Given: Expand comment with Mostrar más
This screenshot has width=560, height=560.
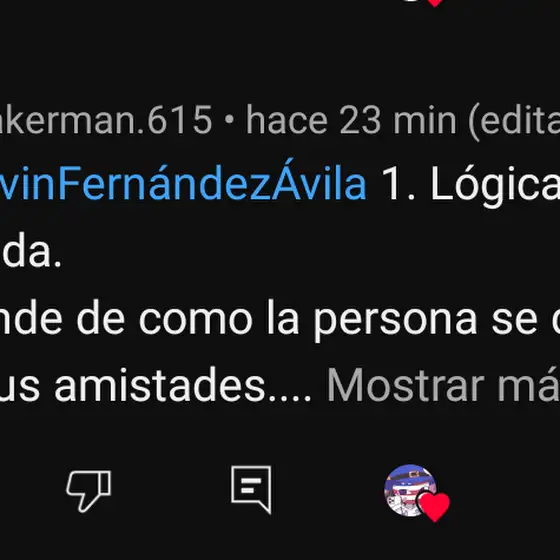Looking at the screenshot, I should click(444, 386).
